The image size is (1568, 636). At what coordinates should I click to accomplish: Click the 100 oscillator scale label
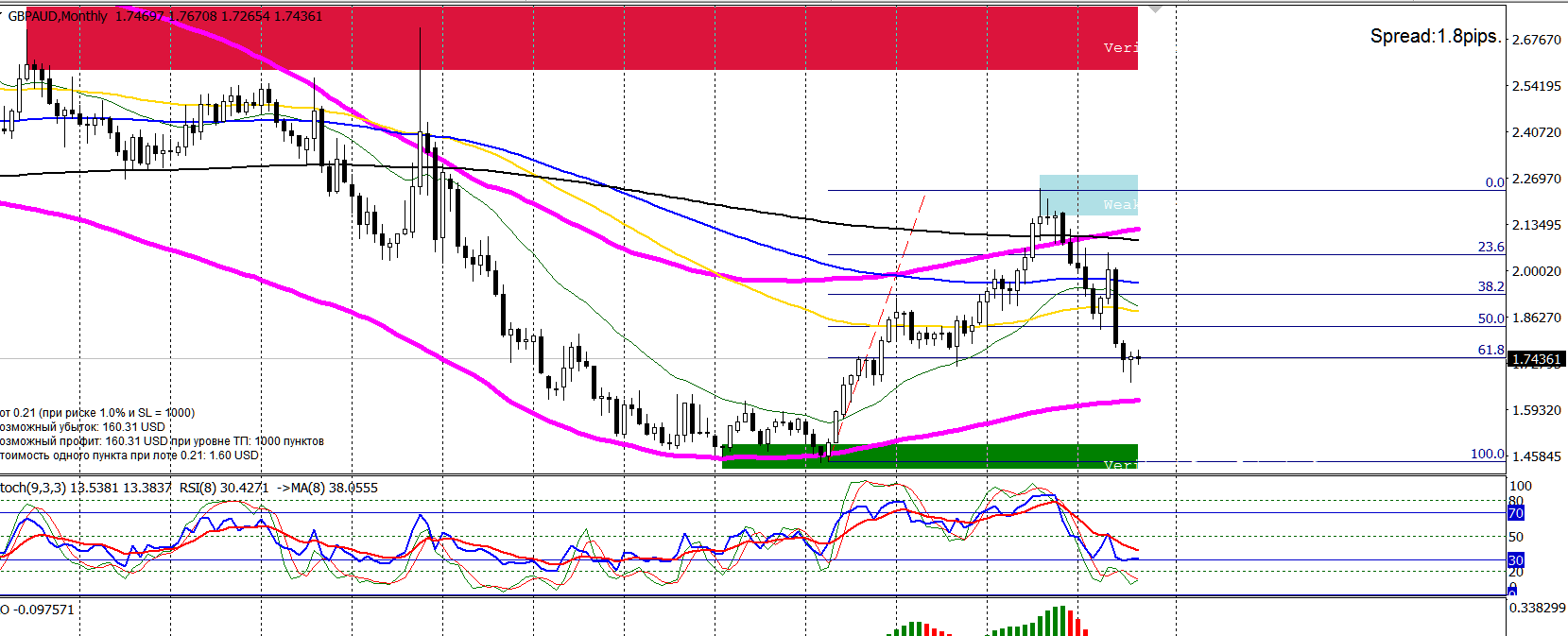tap(1521, 486)
